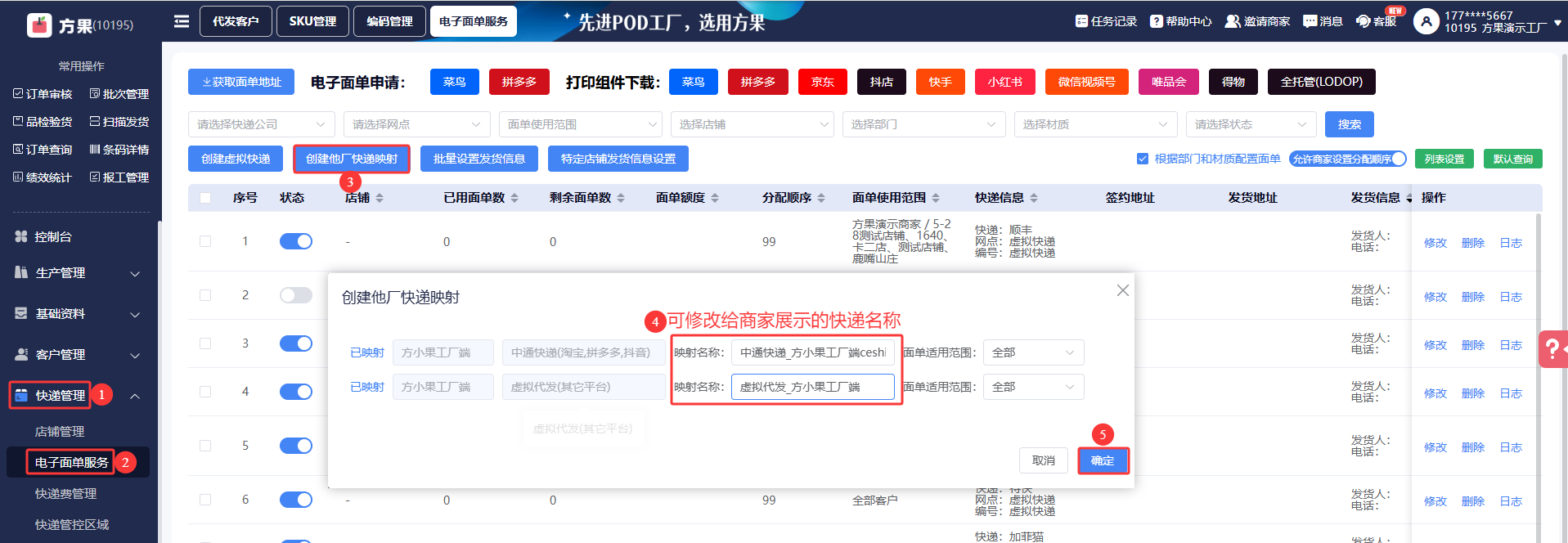Open 快递管控区域 submenu item

(x=72, y=525)
